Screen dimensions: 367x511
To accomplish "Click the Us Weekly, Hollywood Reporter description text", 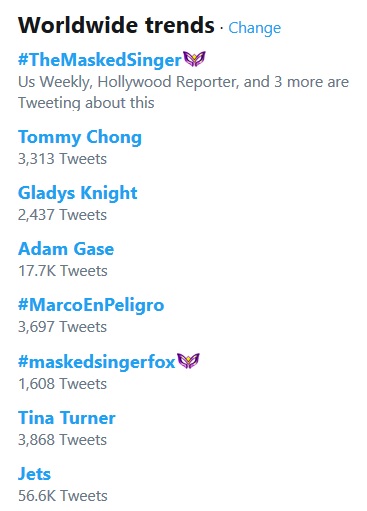I will pos(183,92).
